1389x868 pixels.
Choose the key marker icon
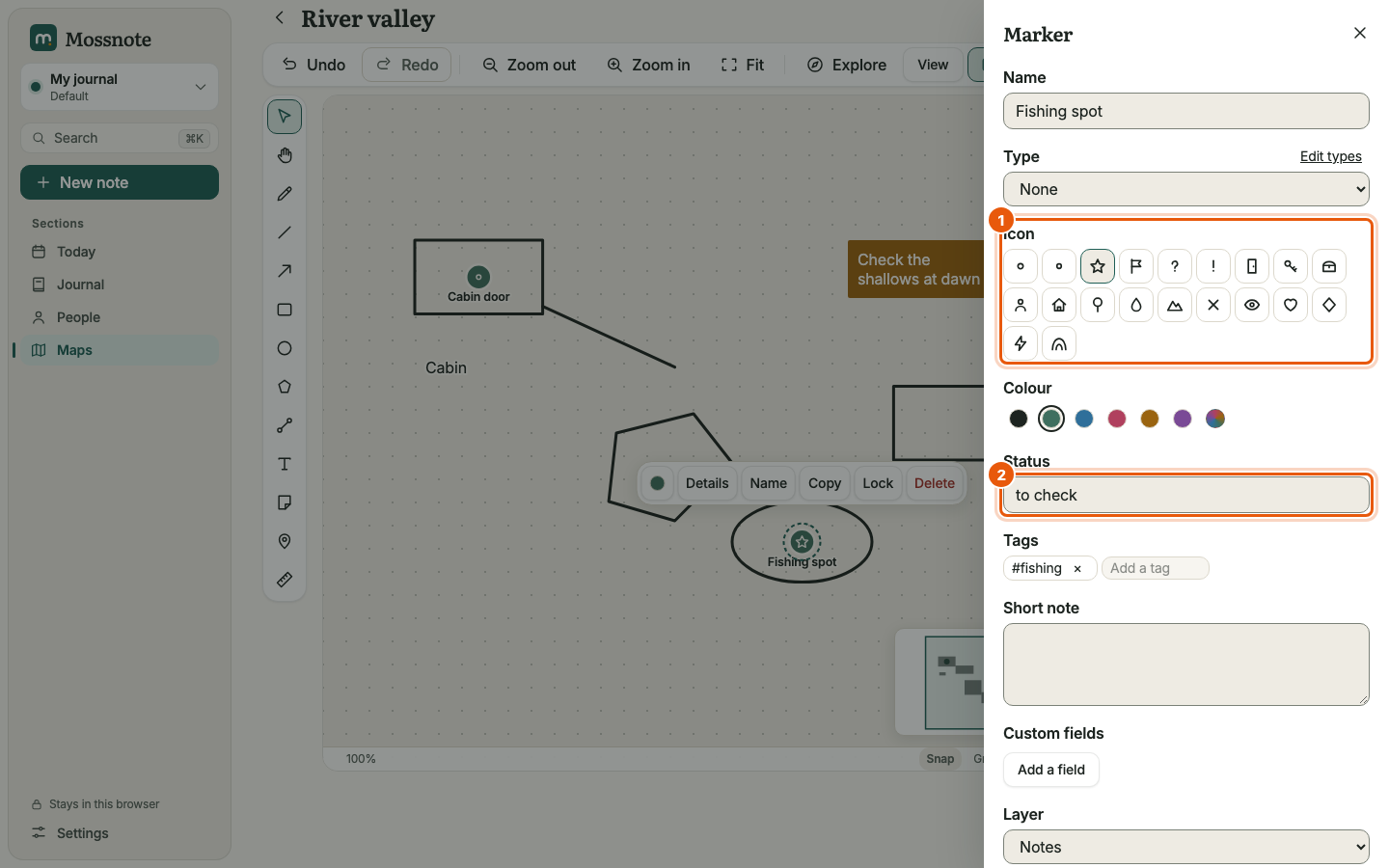[1291, 266]
